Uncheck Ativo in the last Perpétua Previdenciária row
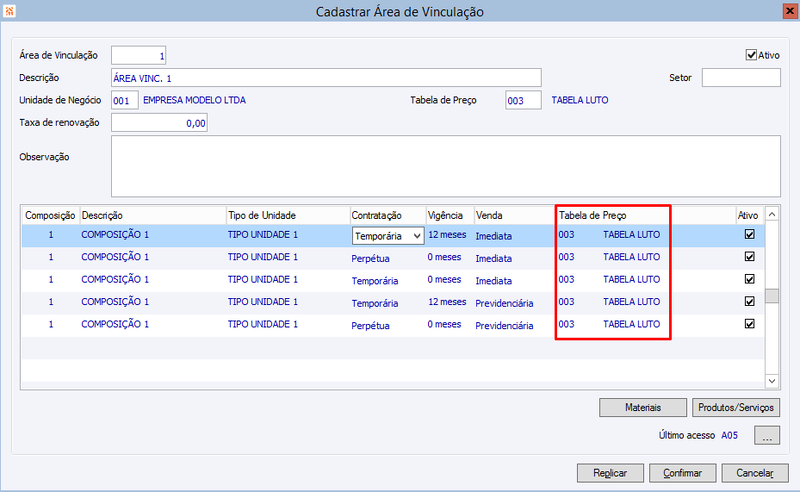Image resolution: width=800 pixels, height=492 pixels. tap(749, 324)
